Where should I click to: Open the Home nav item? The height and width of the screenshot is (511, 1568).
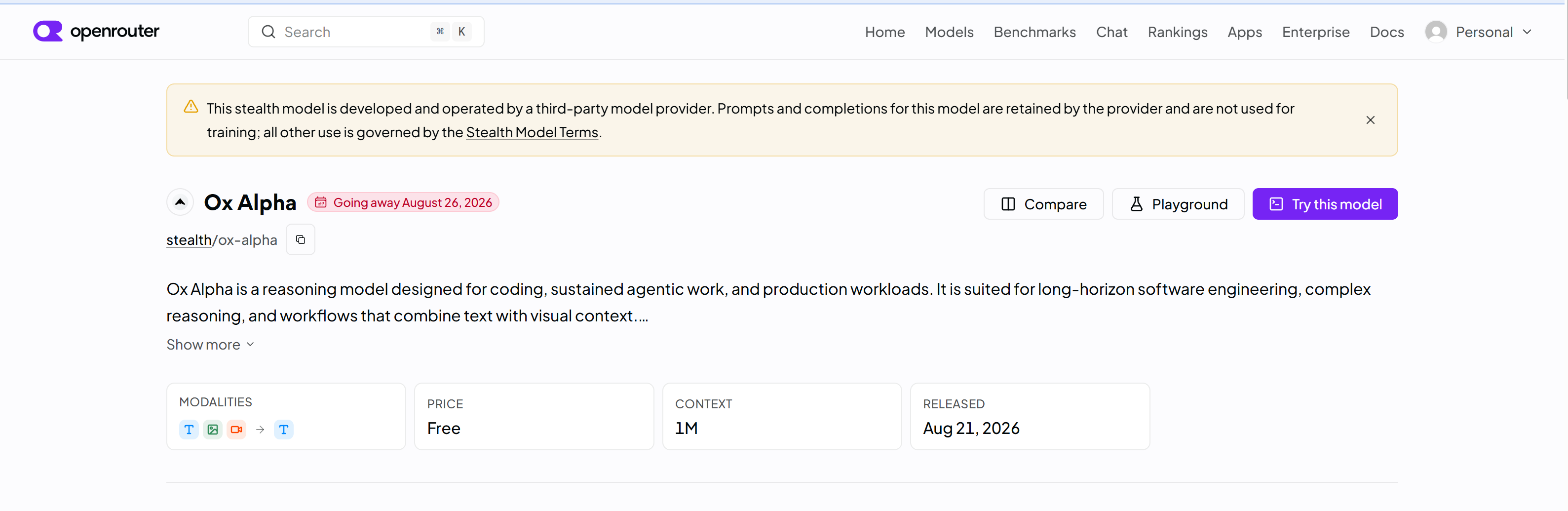[884, 32]
